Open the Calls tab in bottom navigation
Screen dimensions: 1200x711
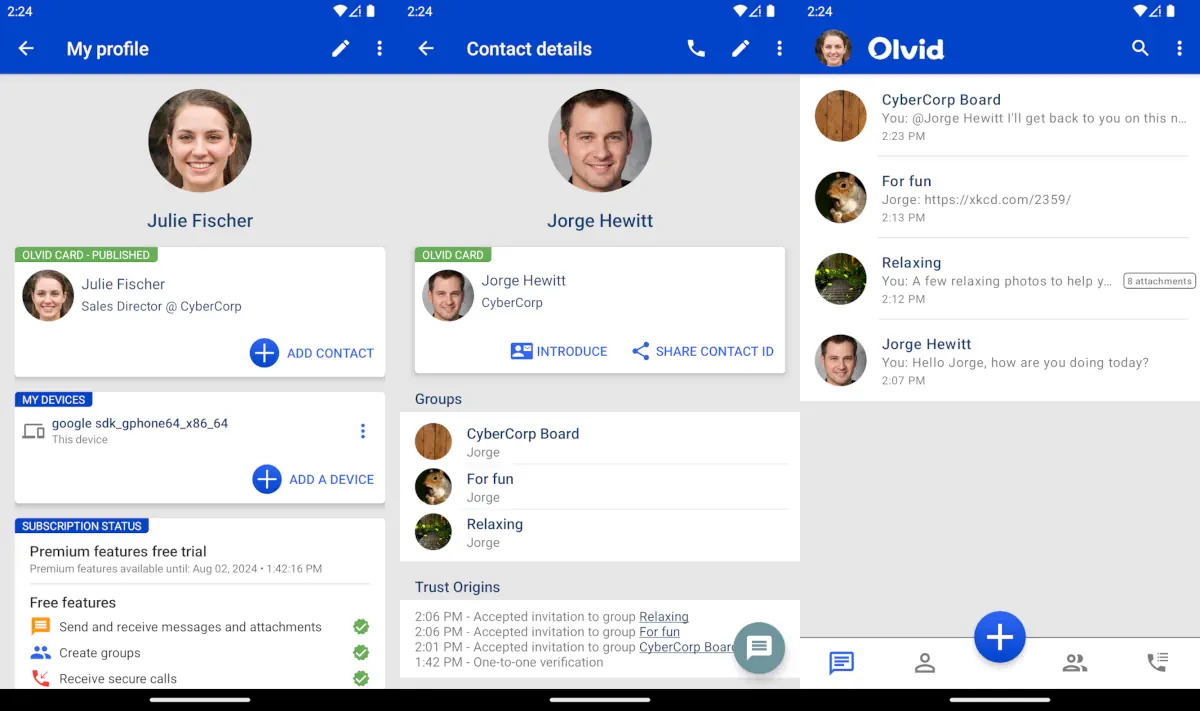pyautogui.click(x=1157, y=662)
